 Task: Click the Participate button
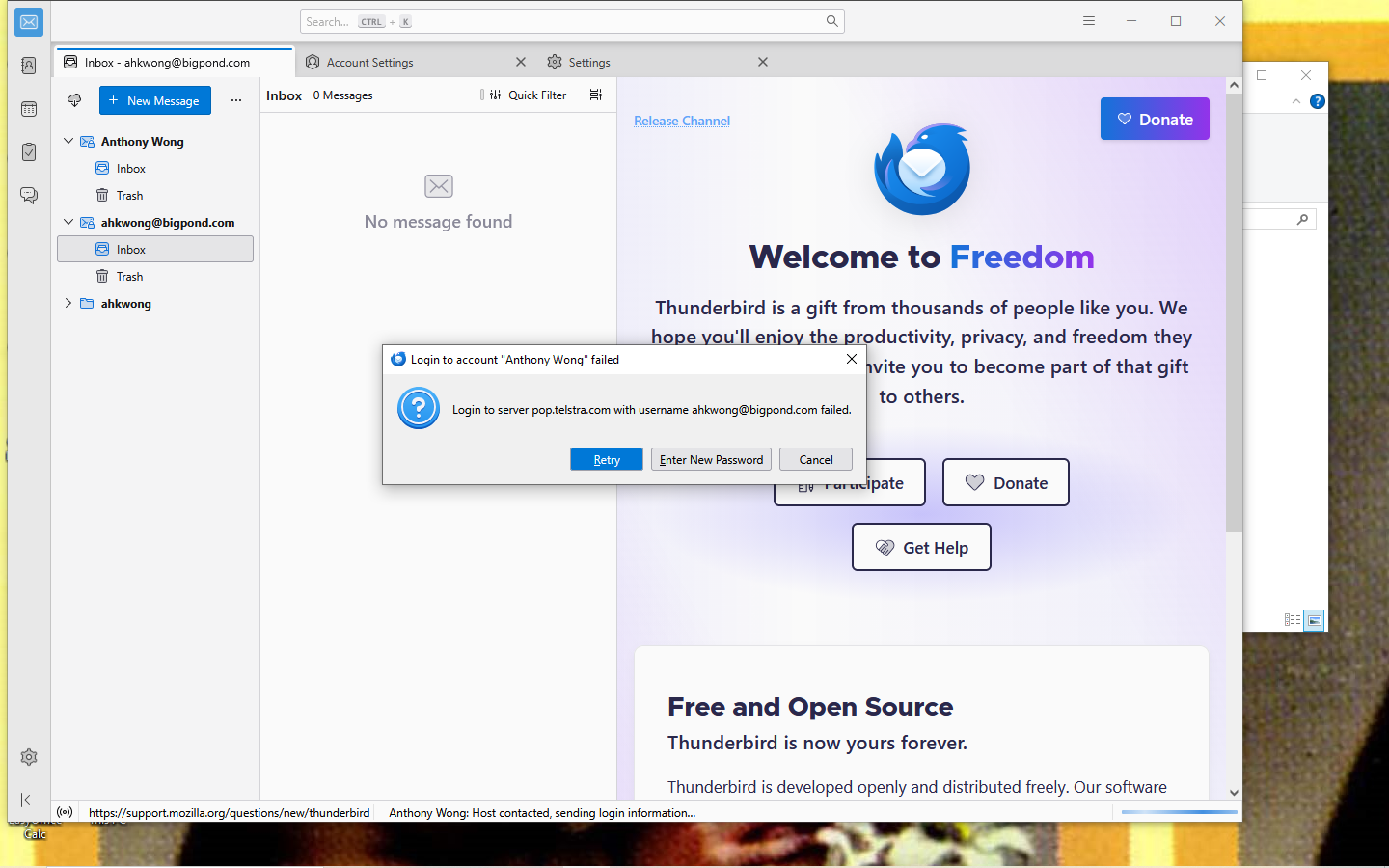850,482
